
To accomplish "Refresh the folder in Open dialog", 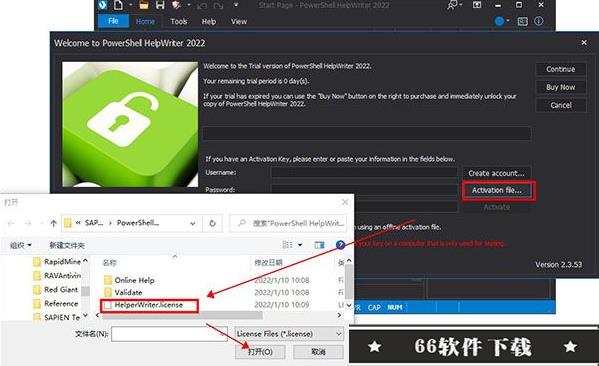I will (212, 223).
